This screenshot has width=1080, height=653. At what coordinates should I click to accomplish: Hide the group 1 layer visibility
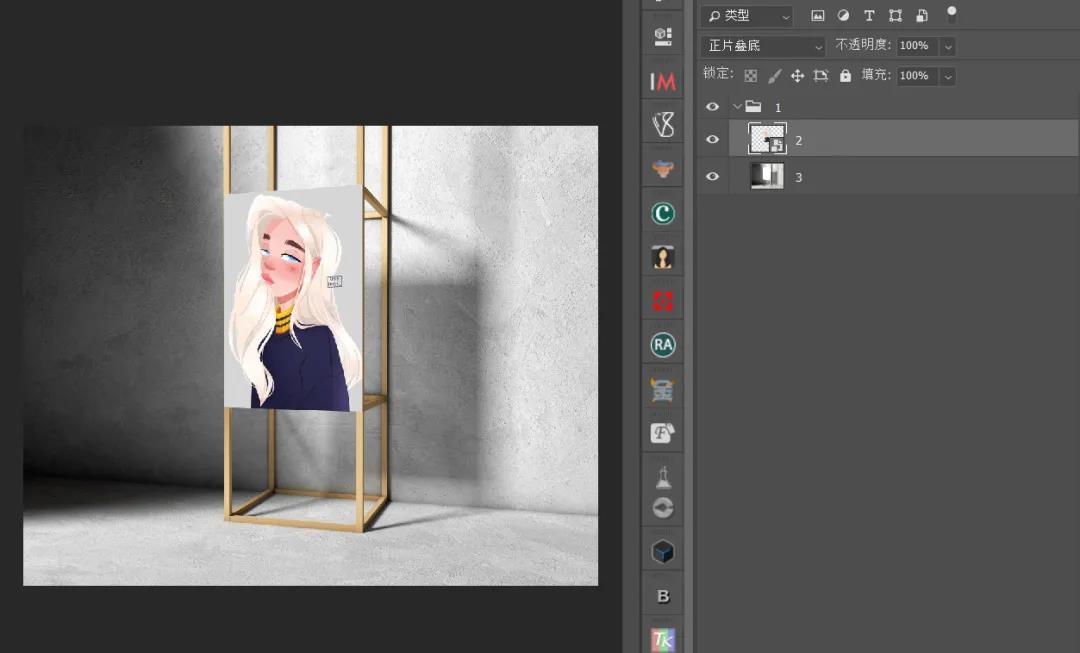click(712, 107)
